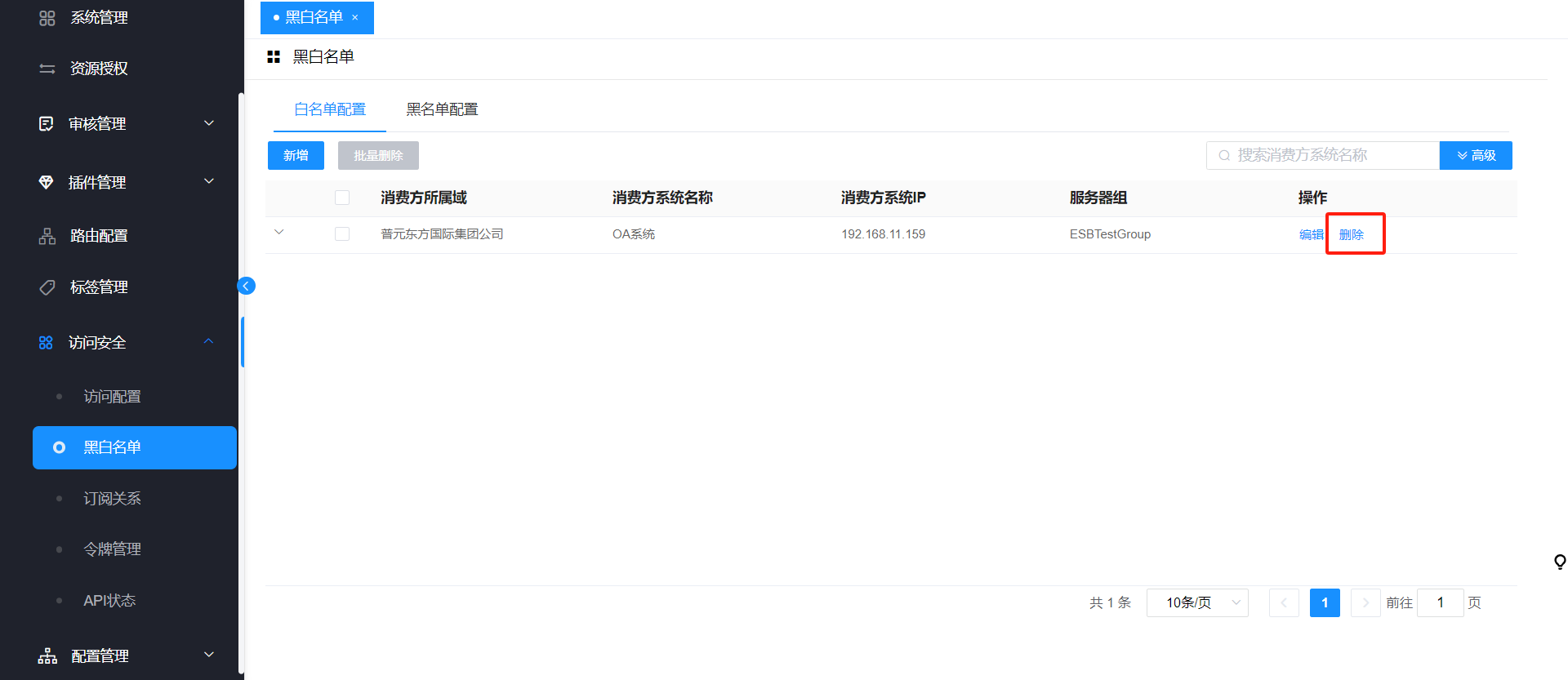Collapse sidebar with the blue arrow button

246,286
